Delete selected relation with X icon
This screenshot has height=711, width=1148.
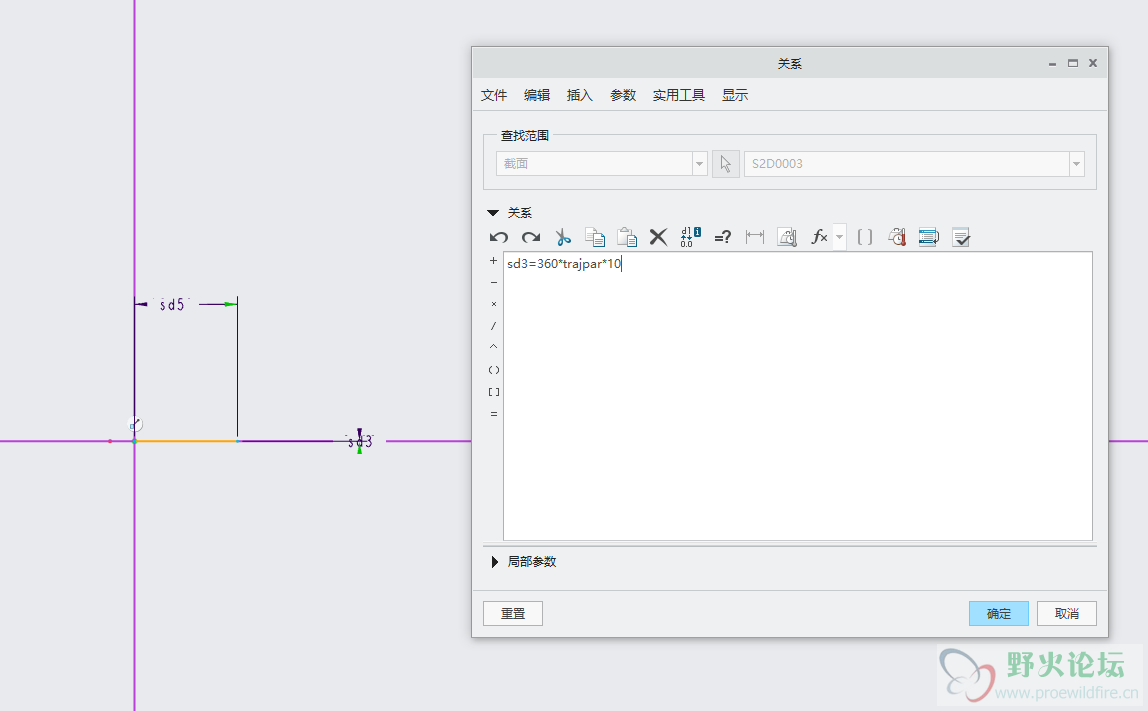coord(658,237)
